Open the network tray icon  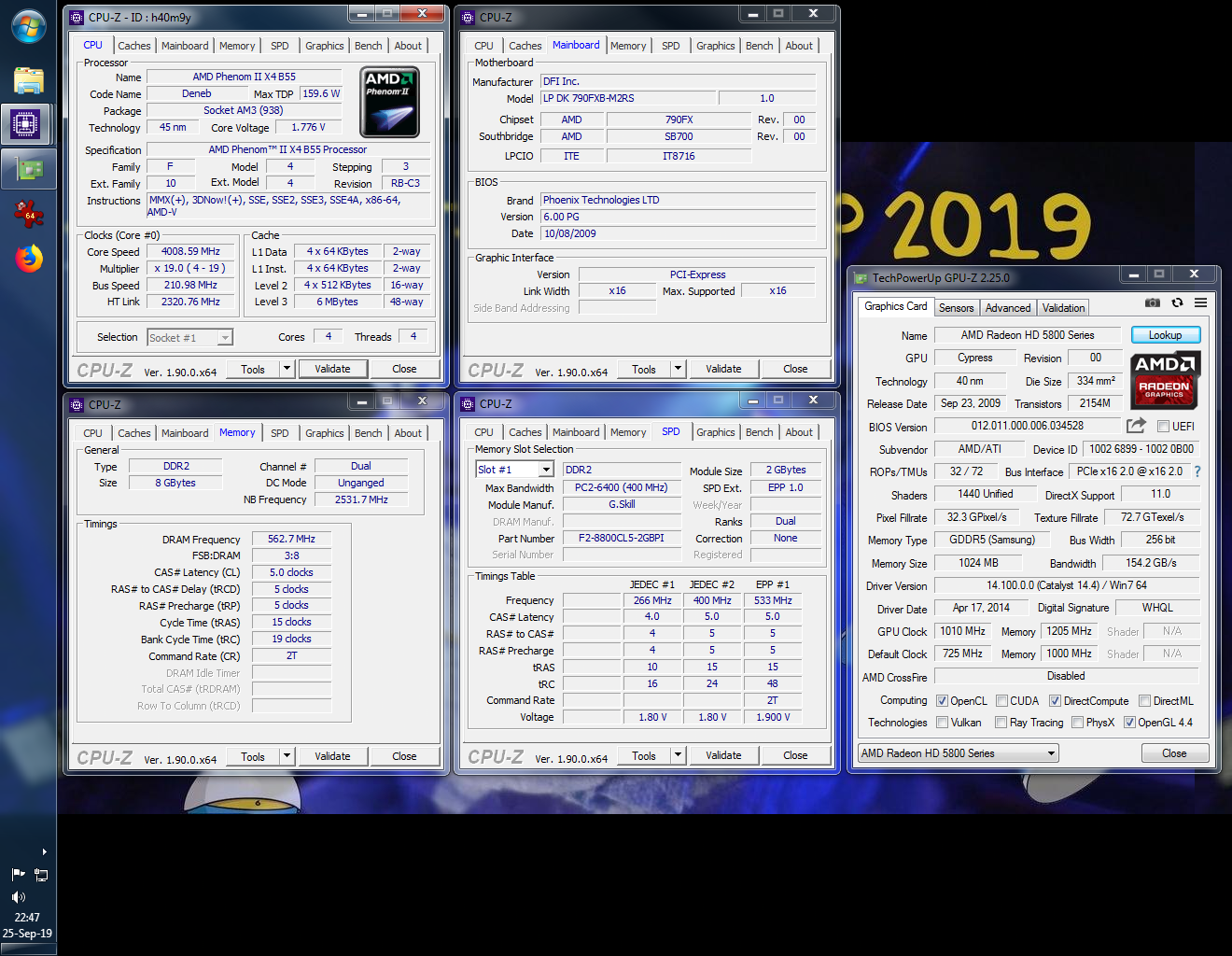41,875
